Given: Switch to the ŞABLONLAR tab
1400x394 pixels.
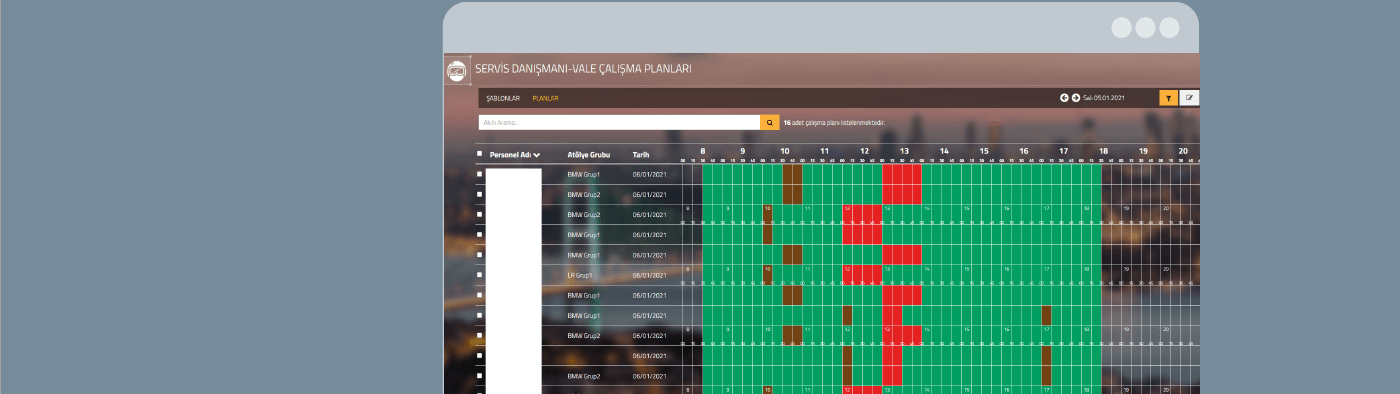Looking at the screenshot, I should click(x=503, y=98).
